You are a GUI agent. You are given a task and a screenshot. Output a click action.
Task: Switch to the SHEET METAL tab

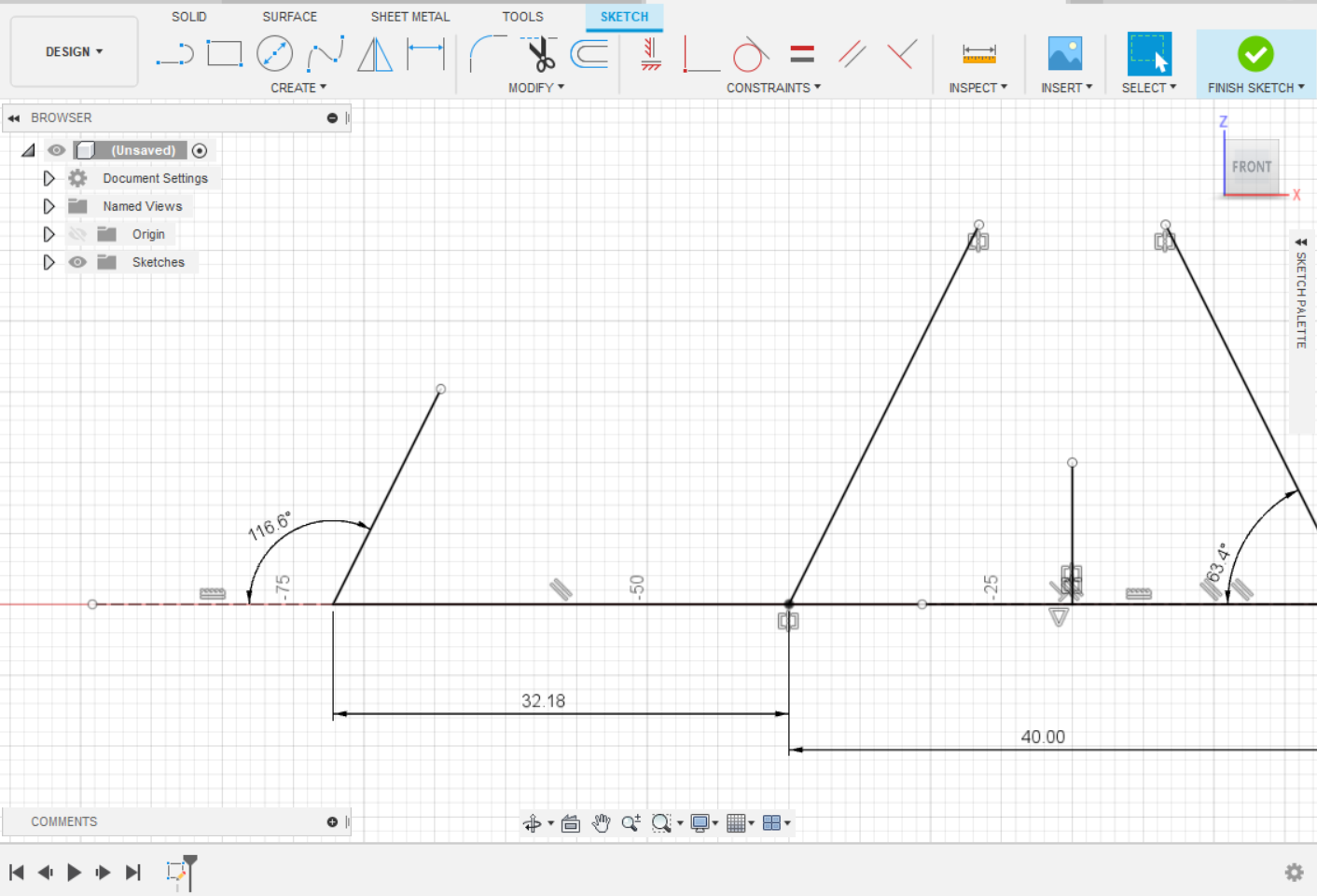tap(409, 17)
